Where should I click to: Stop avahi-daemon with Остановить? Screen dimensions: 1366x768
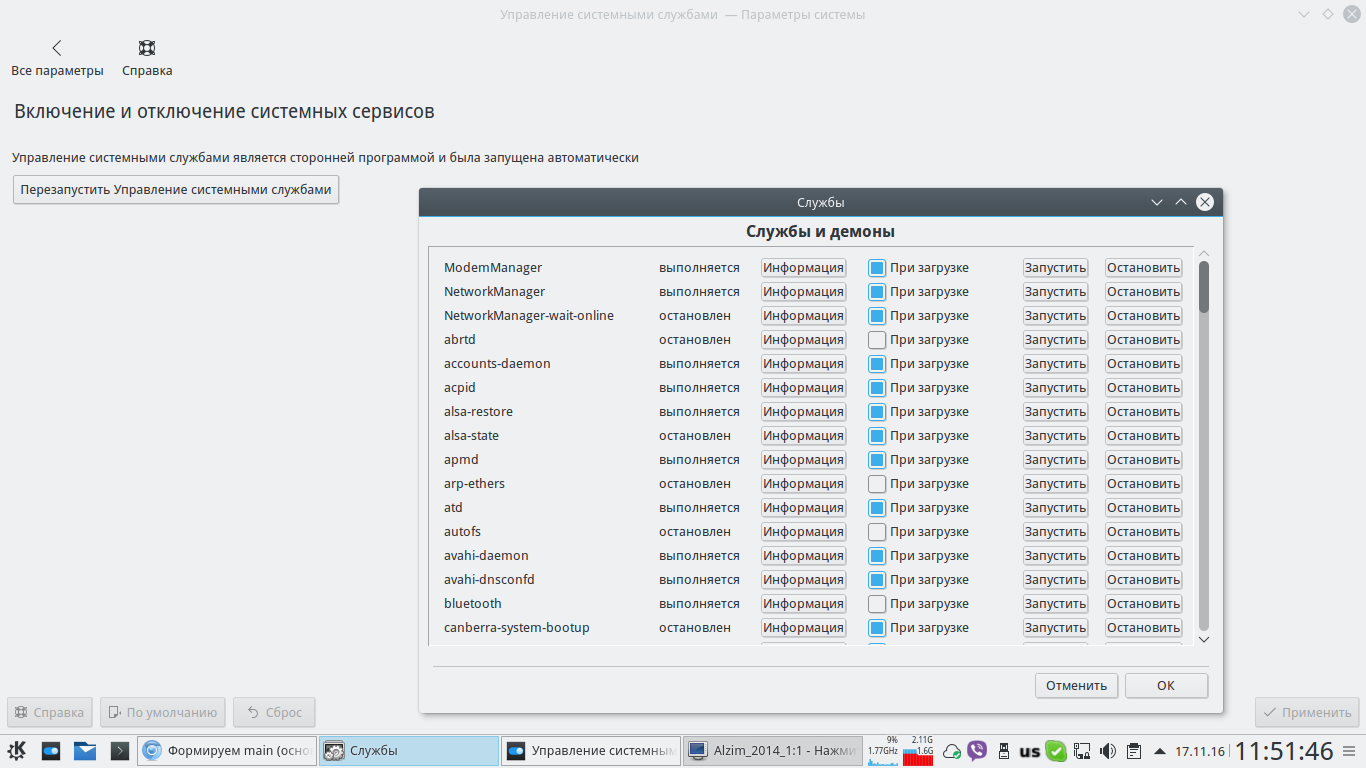point(1143,556)
